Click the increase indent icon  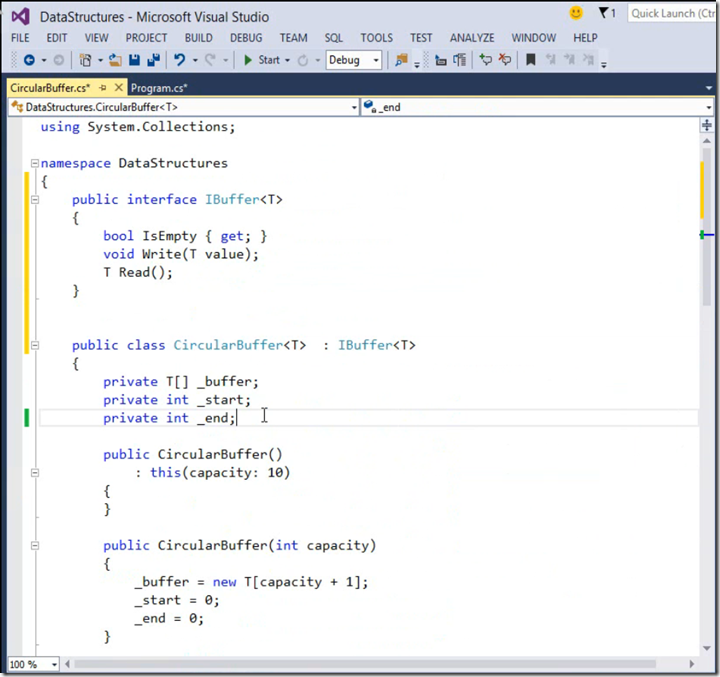459,60
